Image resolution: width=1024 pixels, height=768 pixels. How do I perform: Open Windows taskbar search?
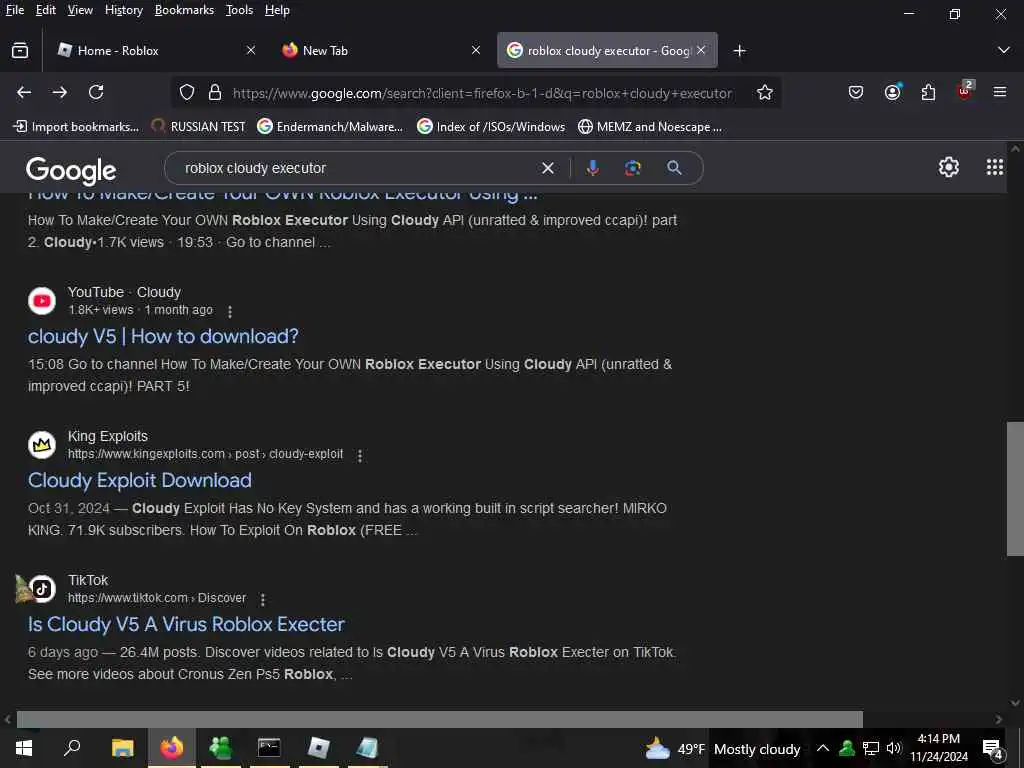pos(72,748)
